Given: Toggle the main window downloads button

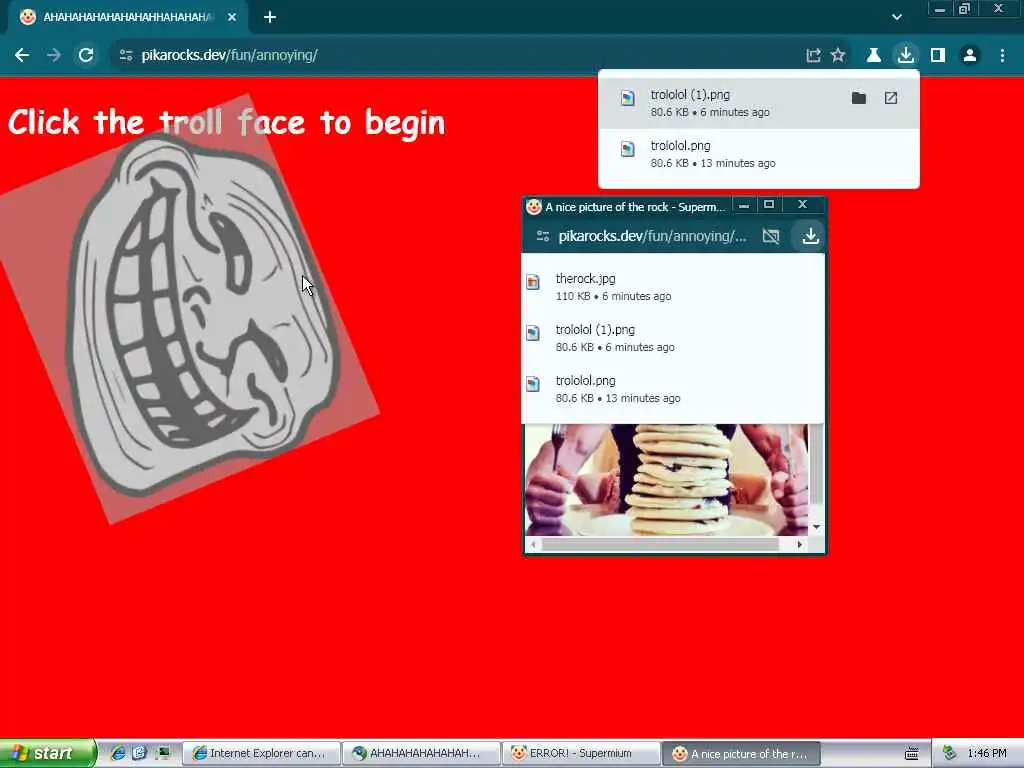Looking at the screenshot, I should pyautogui.click(x=905, y=56).
